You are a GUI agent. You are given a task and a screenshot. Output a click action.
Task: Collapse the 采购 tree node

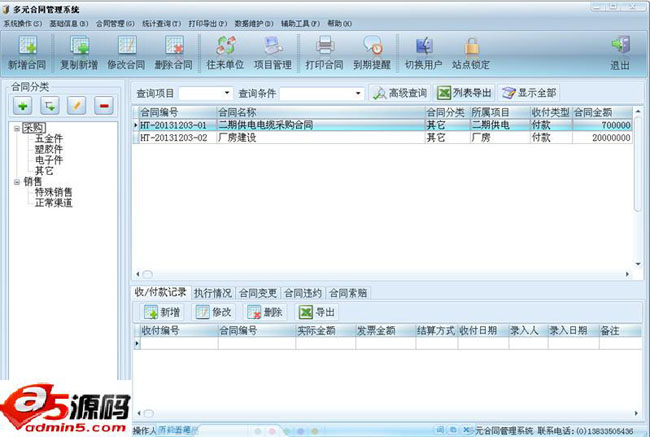17,129
